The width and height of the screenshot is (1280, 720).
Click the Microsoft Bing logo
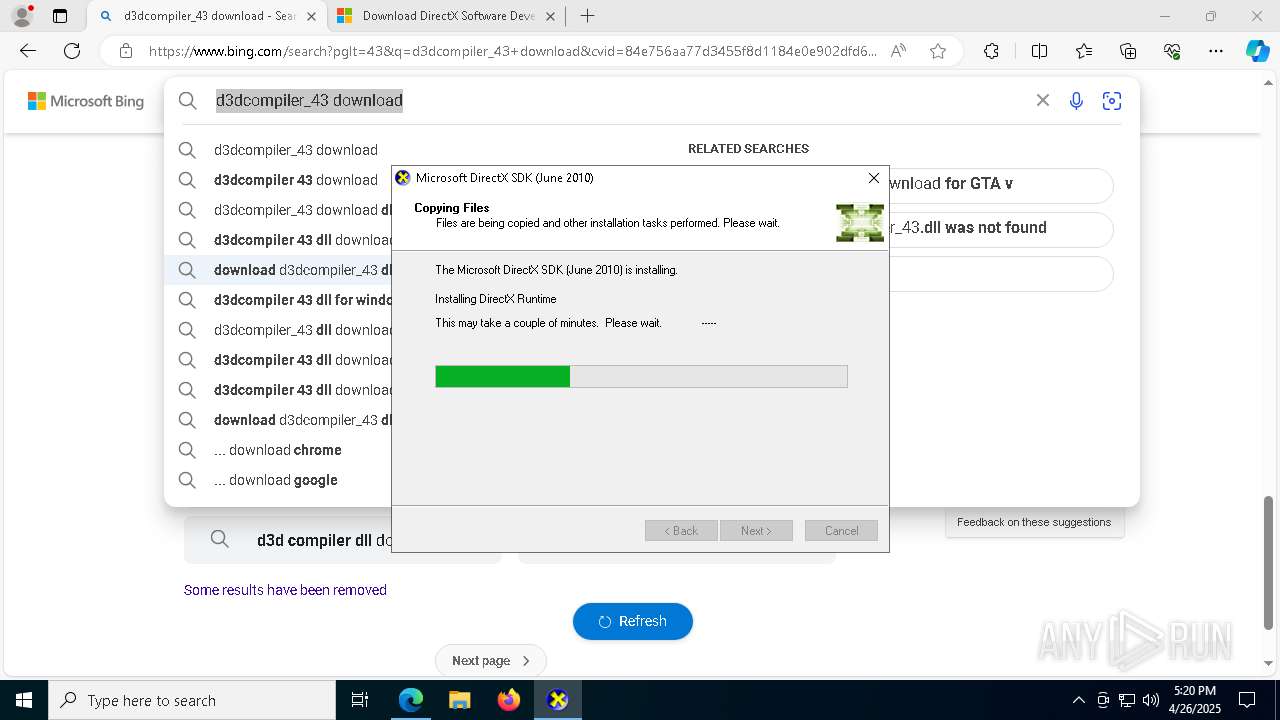click(x=86, y=101)
